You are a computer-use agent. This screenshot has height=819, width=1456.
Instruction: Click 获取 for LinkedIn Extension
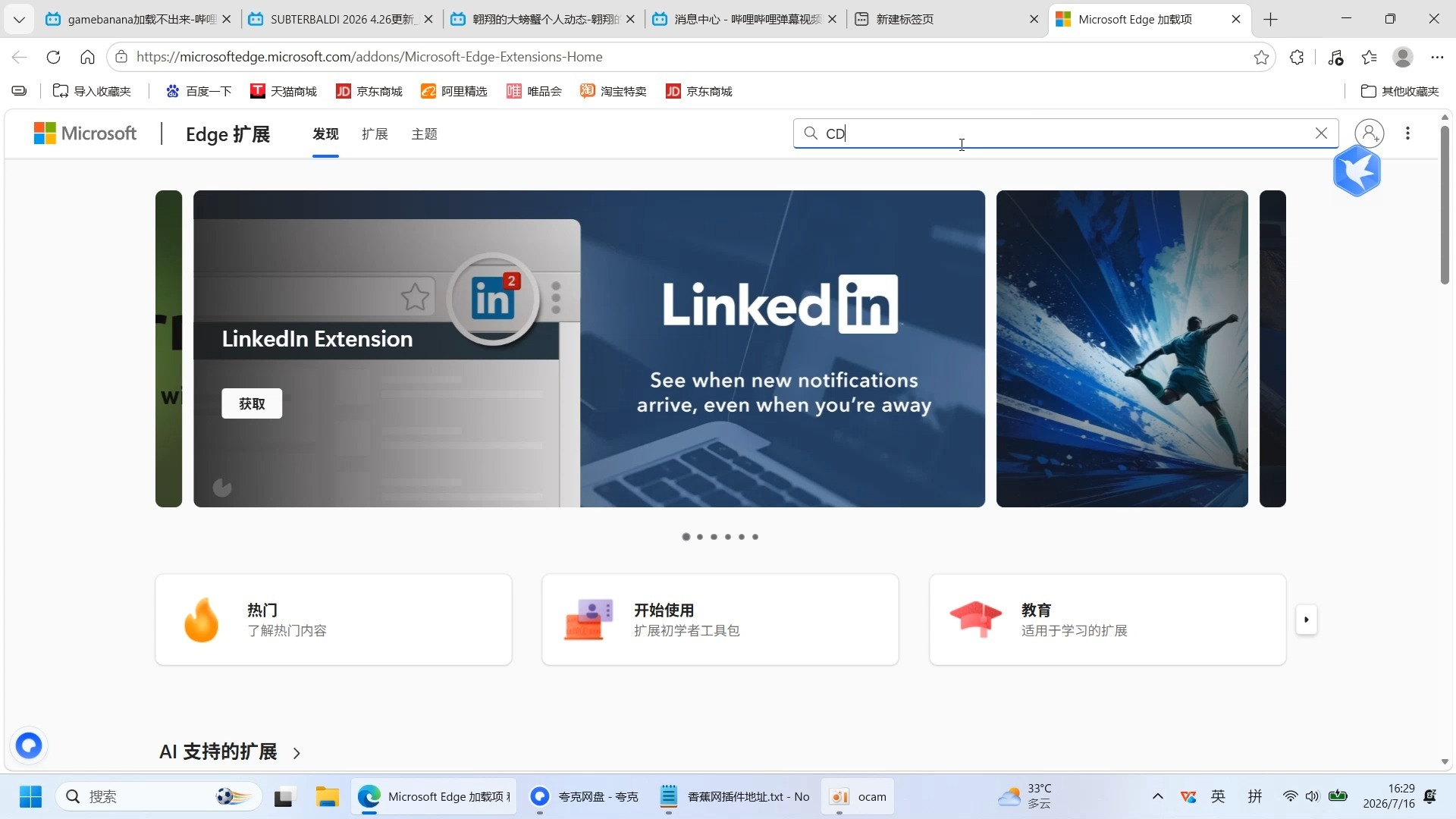[252, 403]
